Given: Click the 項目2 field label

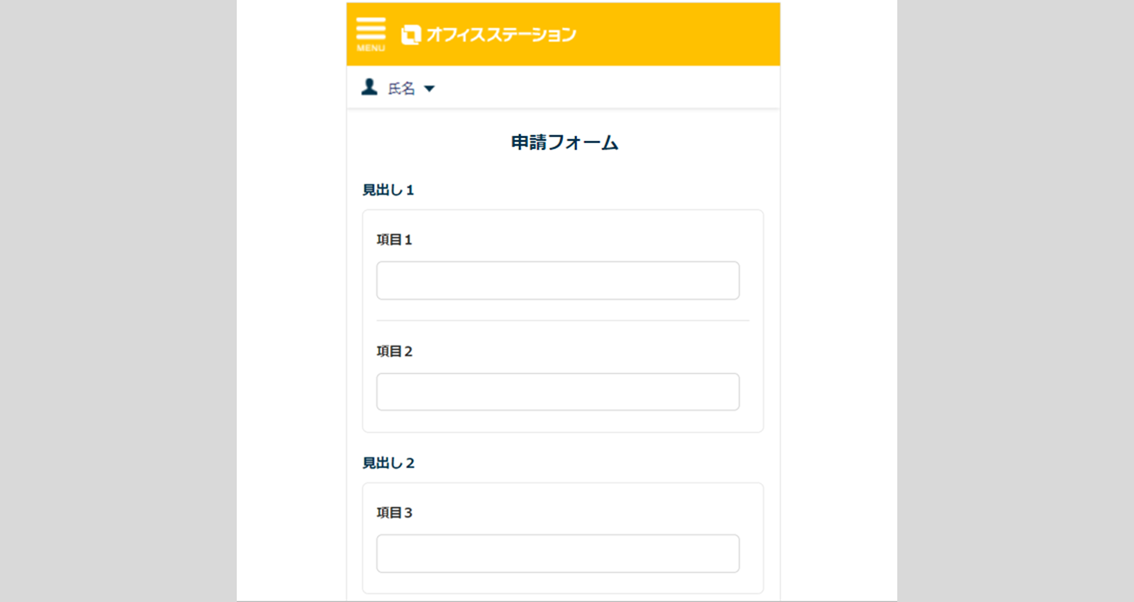Looking at the screenshot, I should (x=394, y=351).
